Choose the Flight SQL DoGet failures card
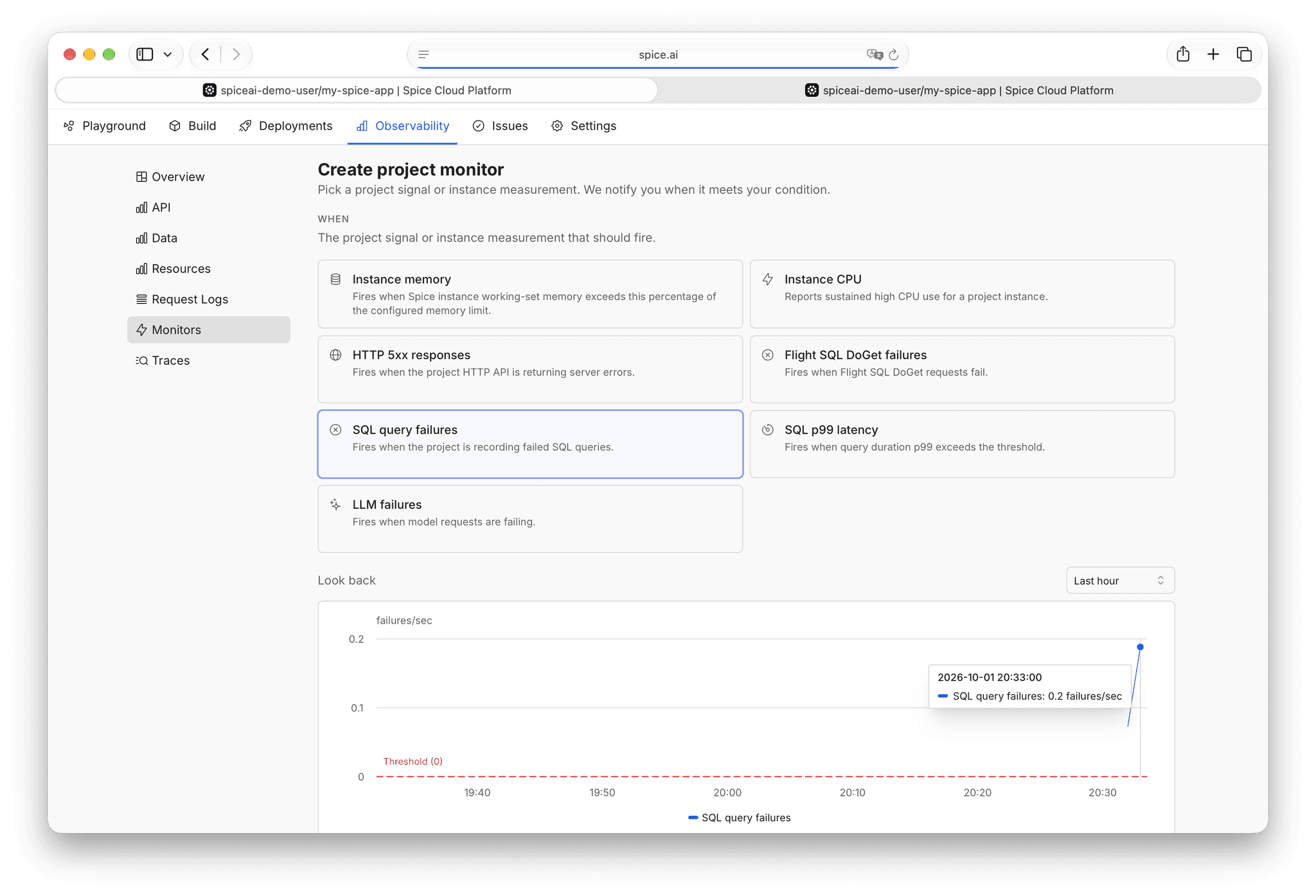 (962, 369)
